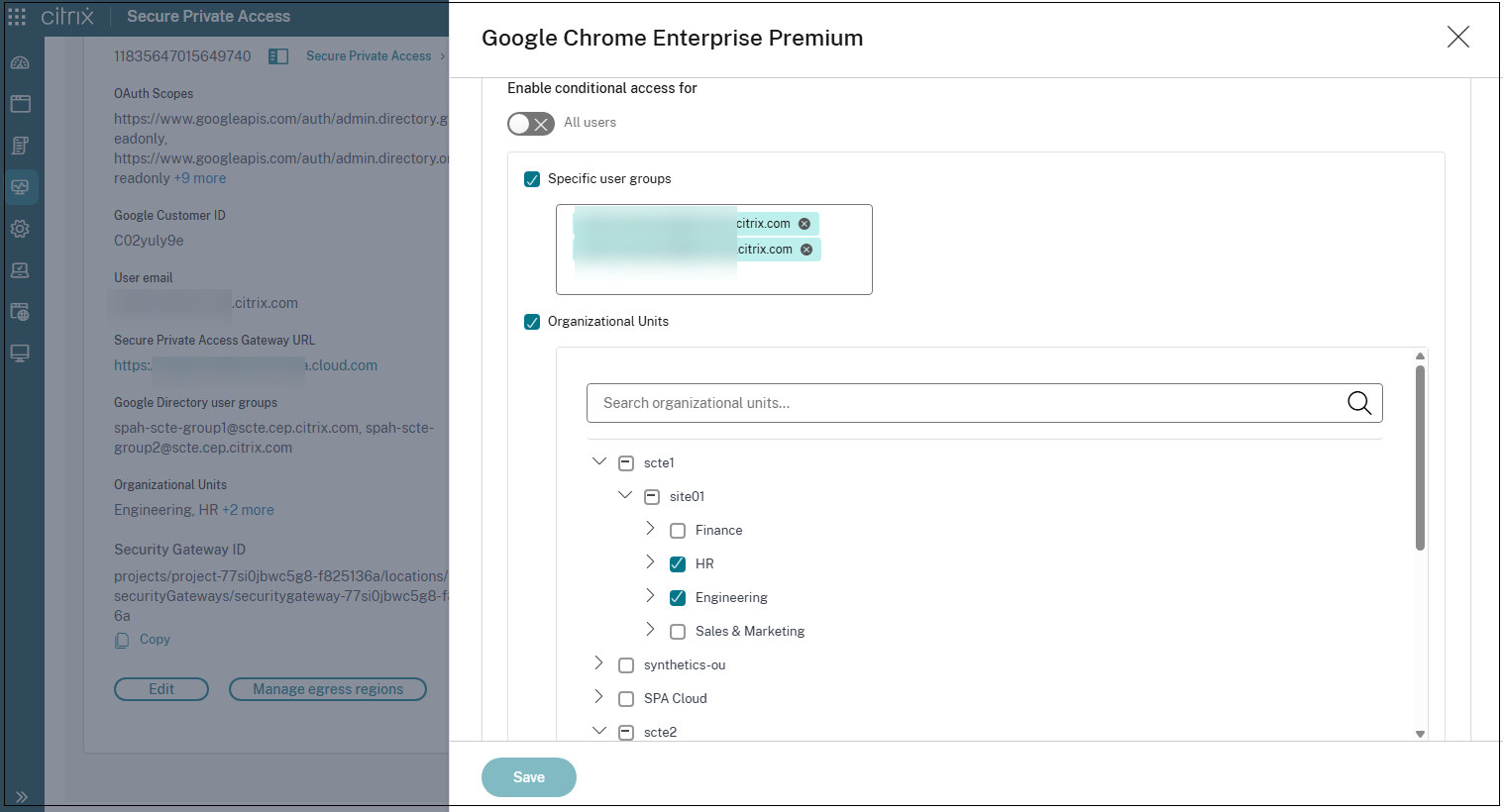Image resolution: width=1504 pixels, height=812 pixels.
Task: Select the site01 label in the tree
Action: [x=687, y=497]
